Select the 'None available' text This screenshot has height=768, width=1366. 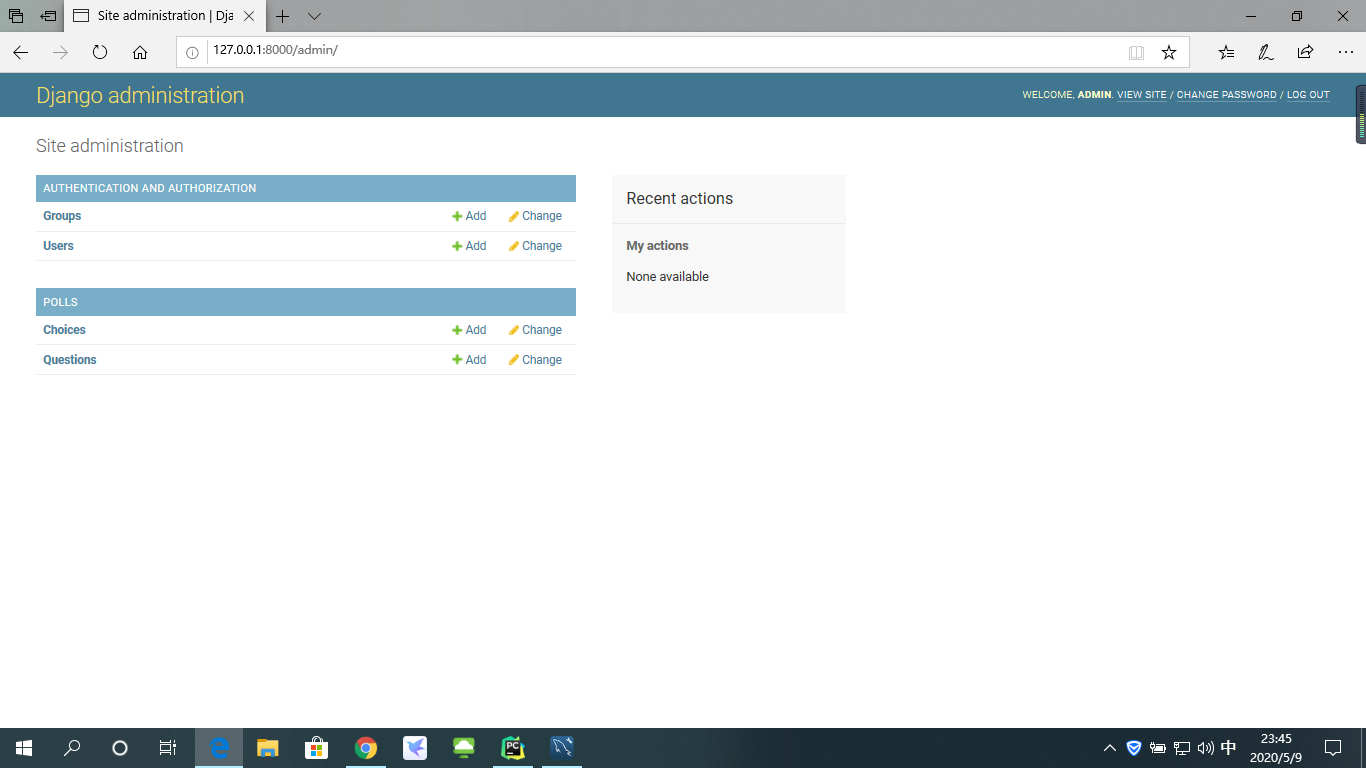point(668,277)
